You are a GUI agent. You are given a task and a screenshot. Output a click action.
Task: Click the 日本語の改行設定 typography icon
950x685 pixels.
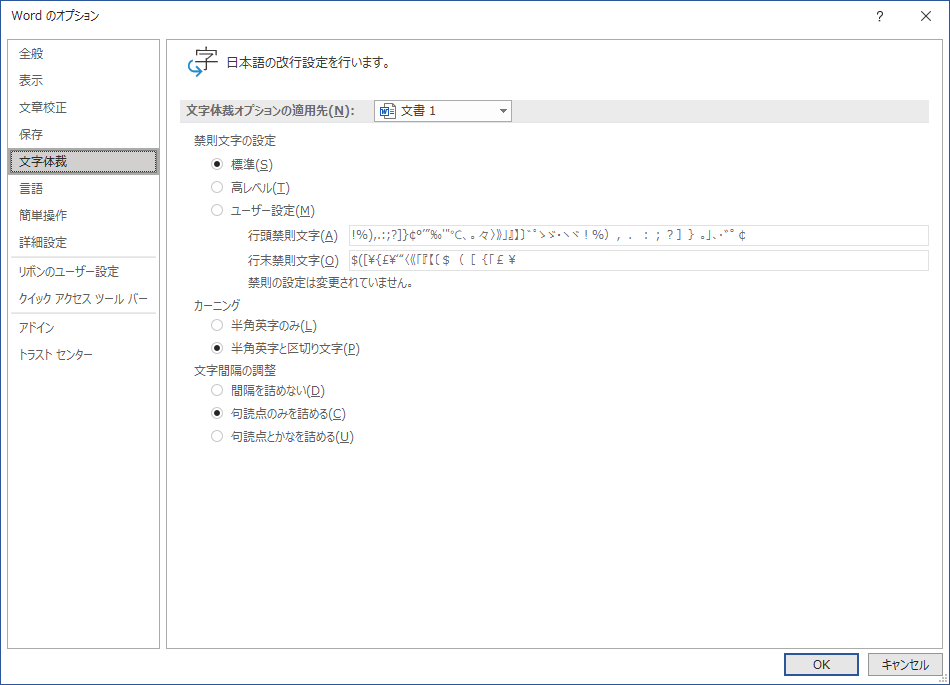pyautogui.click(x=202, y=62)
